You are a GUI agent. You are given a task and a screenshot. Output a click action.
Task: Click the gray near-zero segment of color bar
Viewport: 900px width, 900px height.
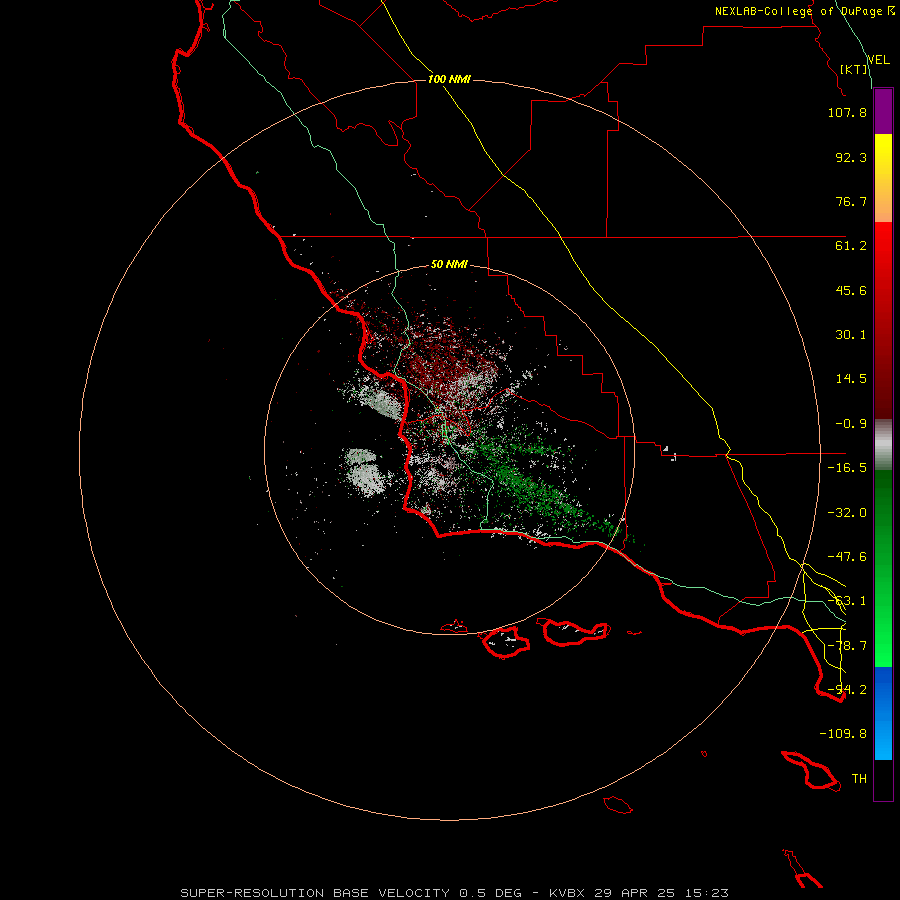[x=883, y=445]
